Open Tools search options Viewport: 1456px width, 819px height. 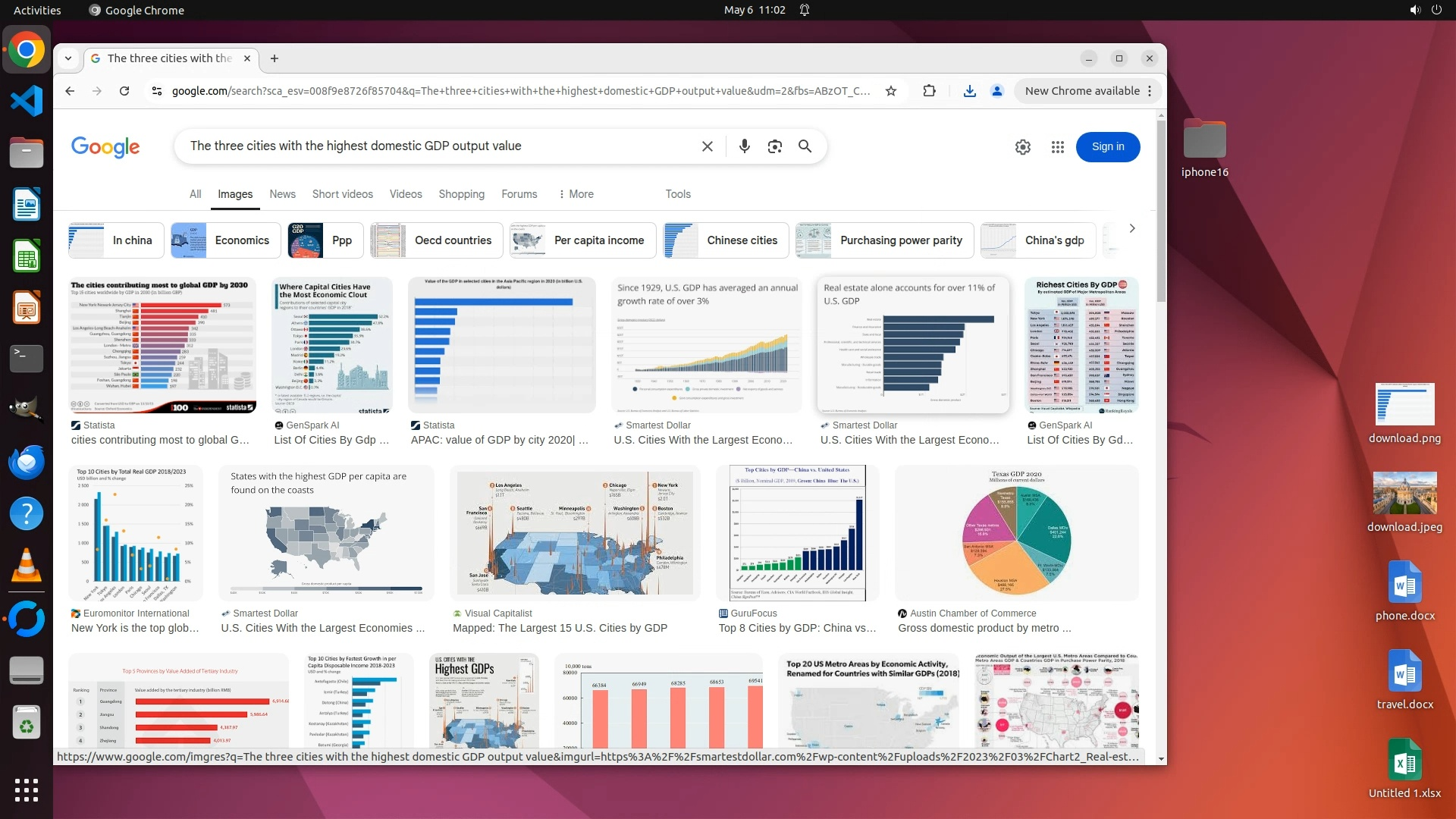(x=678, y=194)
